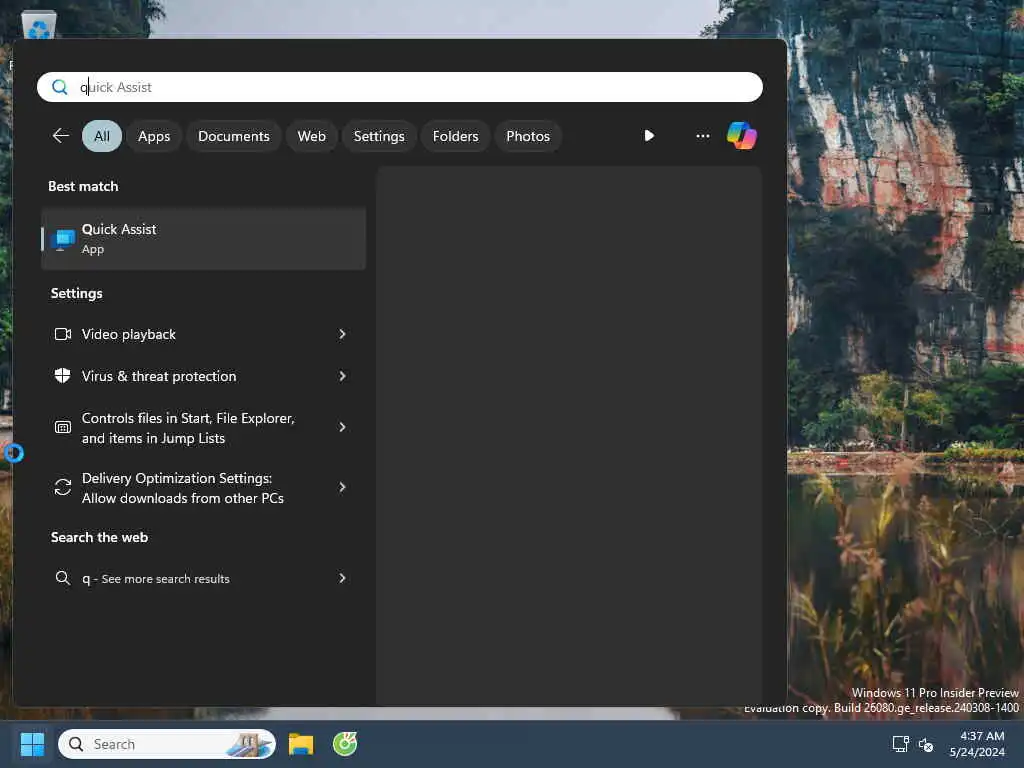Click 'q - See more search results'

(x=203, y=578)
